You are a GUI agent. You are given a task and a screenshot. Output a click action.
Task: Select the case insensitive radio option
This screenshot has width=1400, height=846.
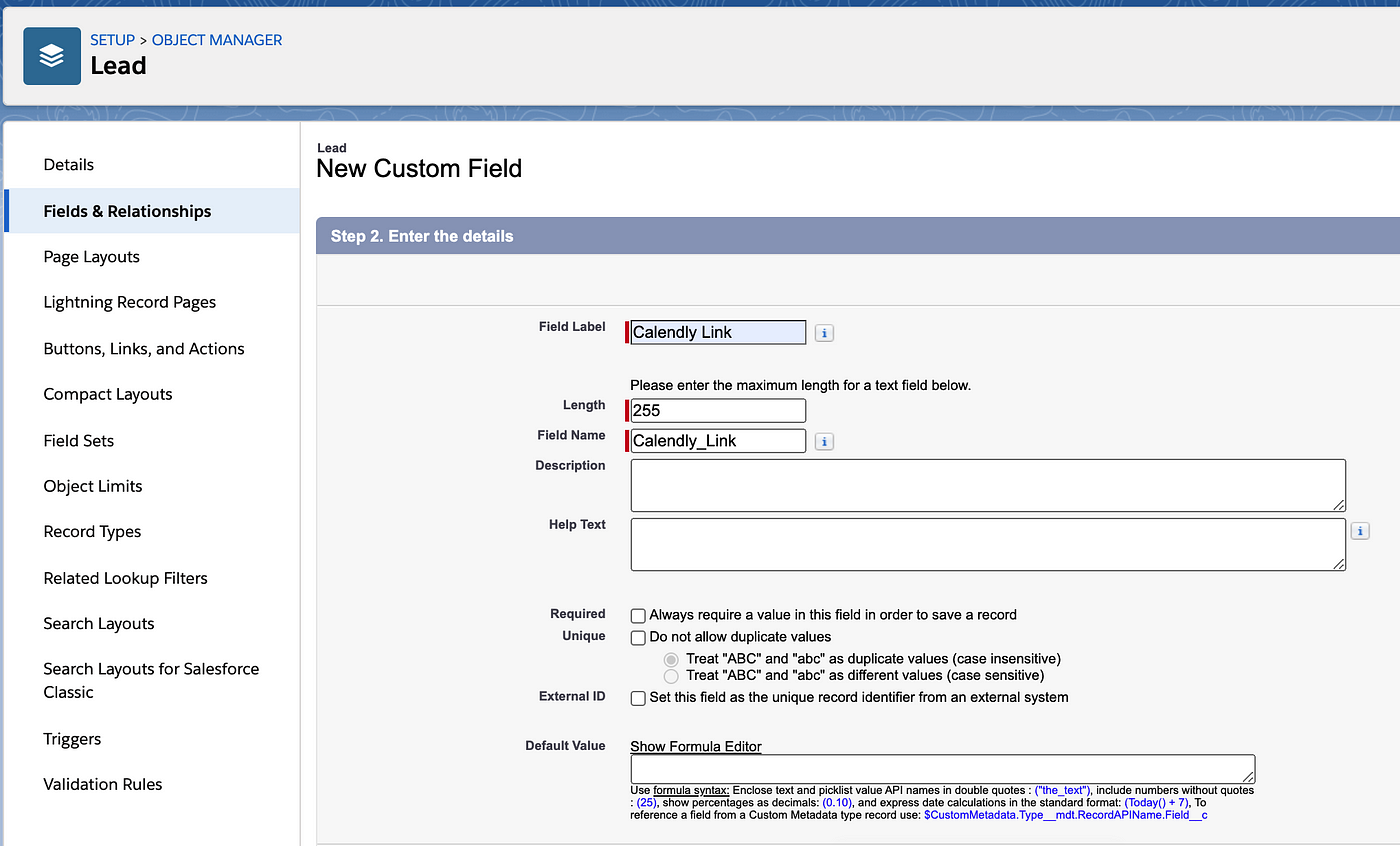(671, 660)
